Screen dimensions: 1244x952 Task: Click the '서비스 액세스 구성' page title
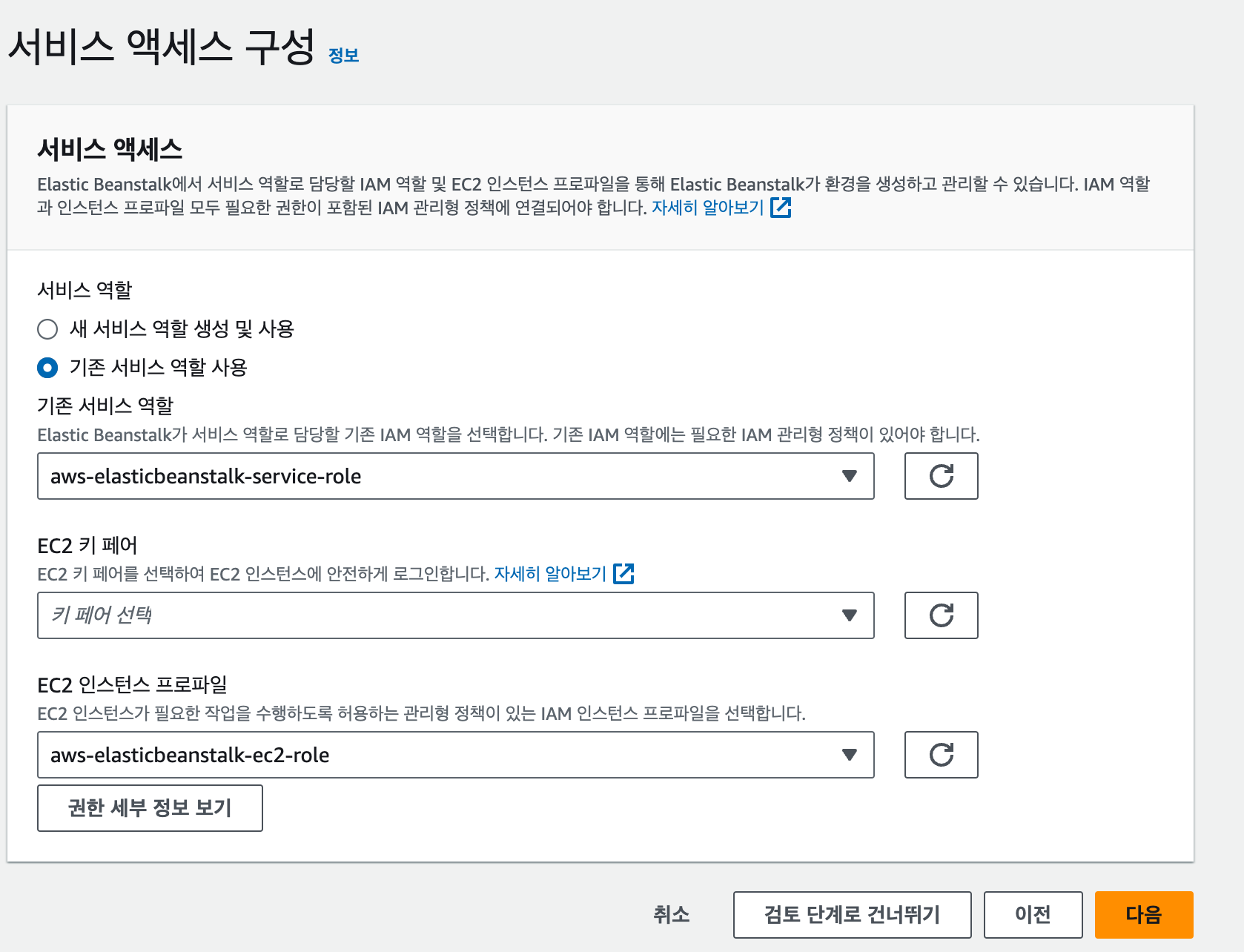click(162, 47)
